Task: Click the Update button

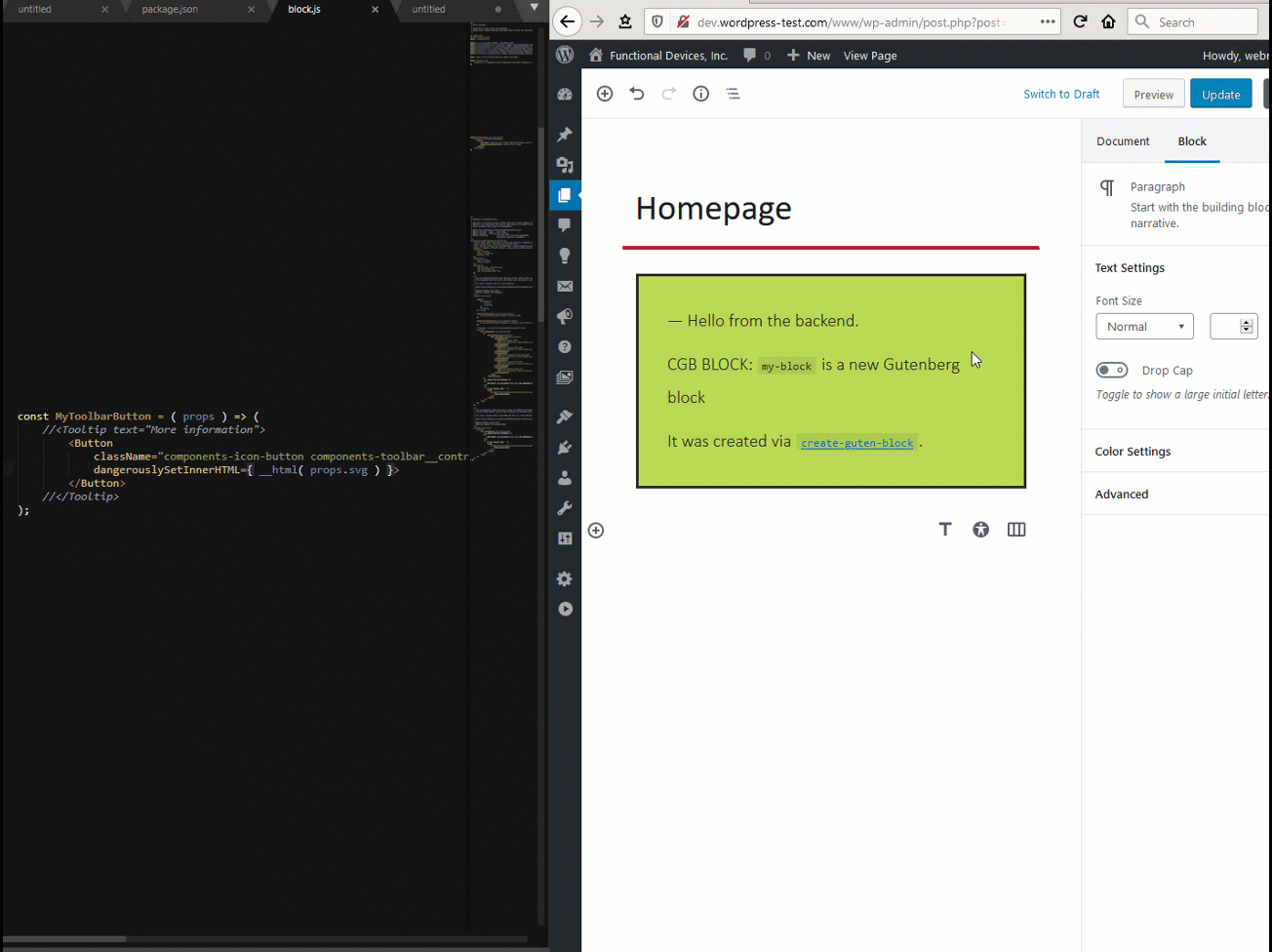Action: (1220, 93)
